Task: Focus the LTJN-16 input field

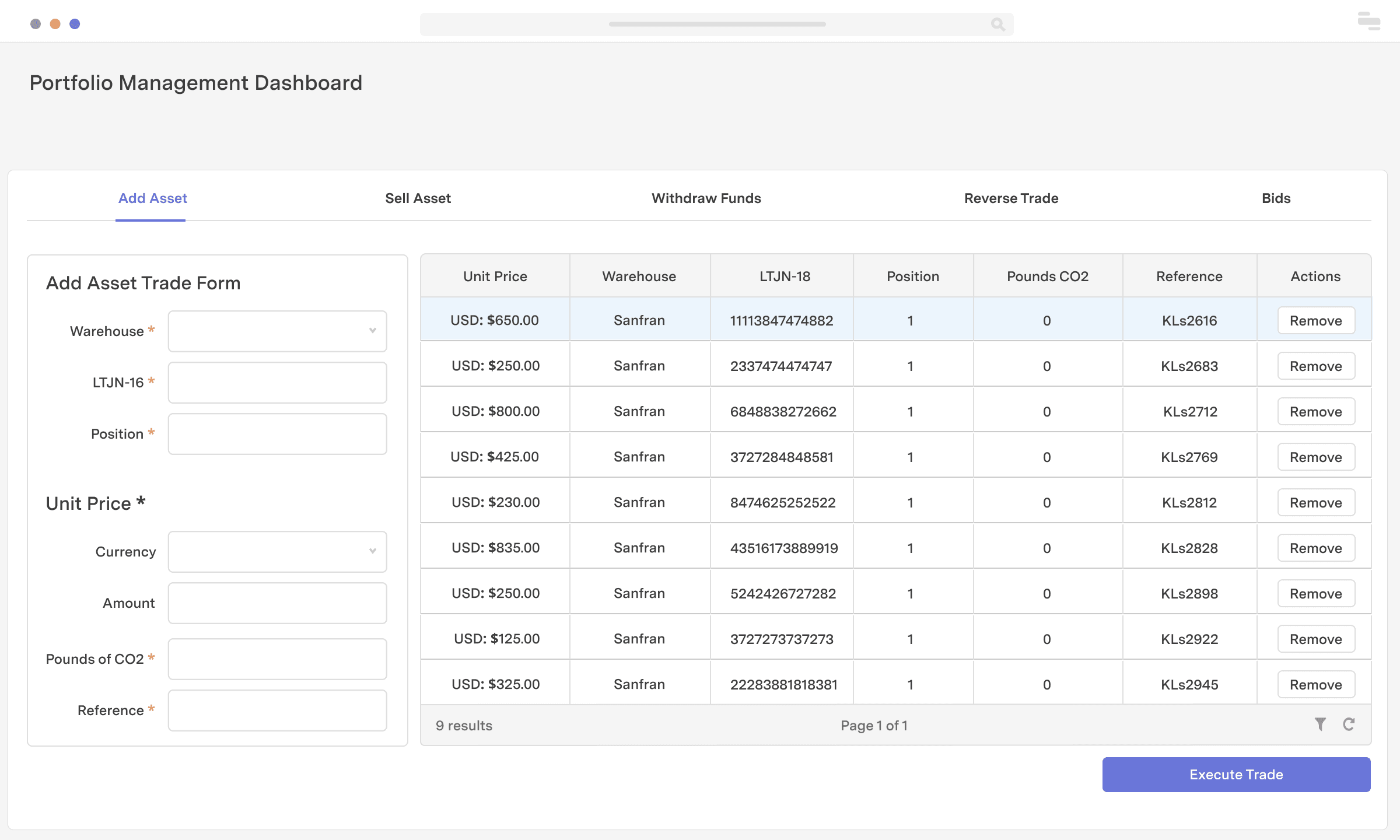Action: coord(278,383)
